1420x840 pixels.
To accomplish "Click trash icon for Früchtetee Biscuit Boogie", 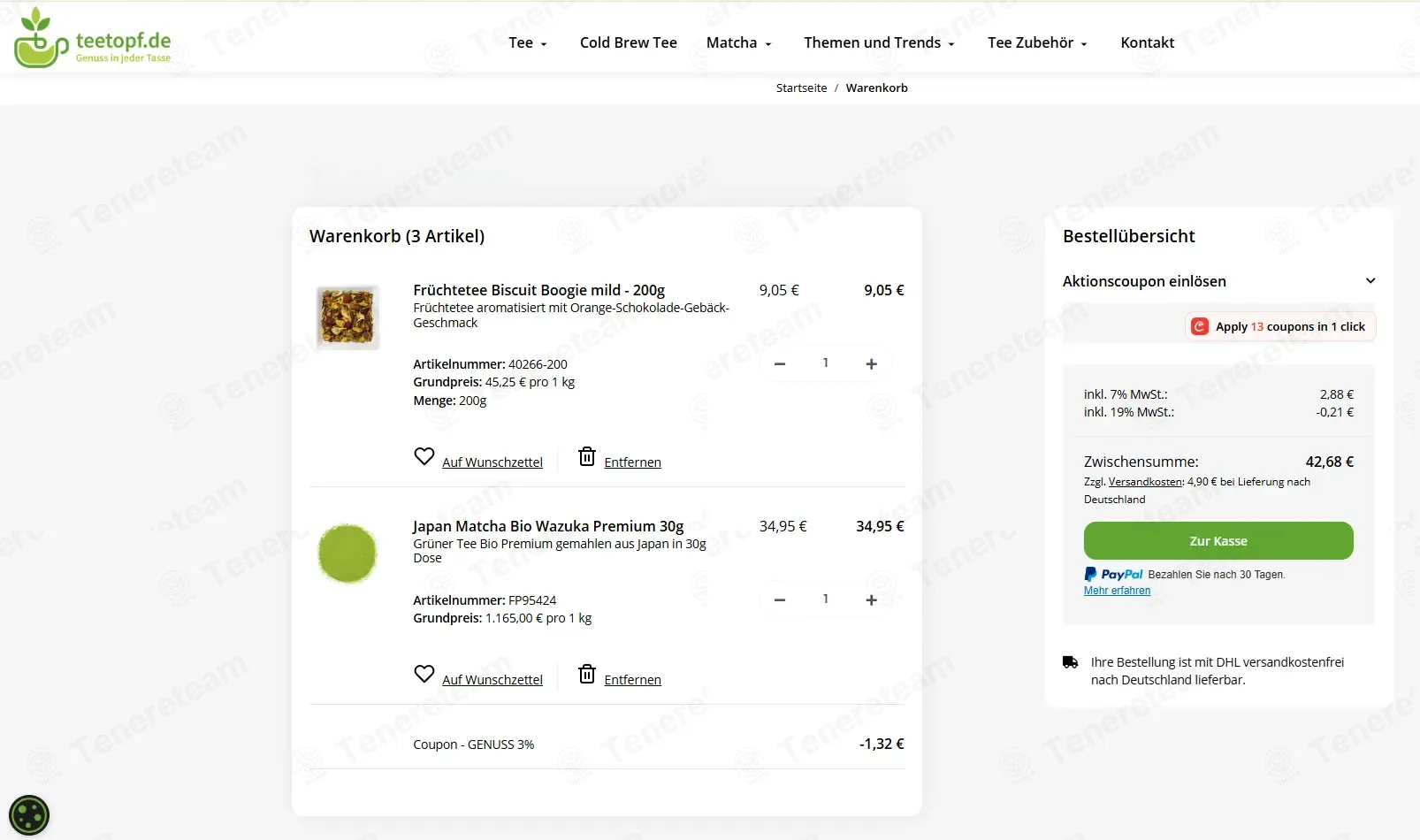I will coord(587,456).
